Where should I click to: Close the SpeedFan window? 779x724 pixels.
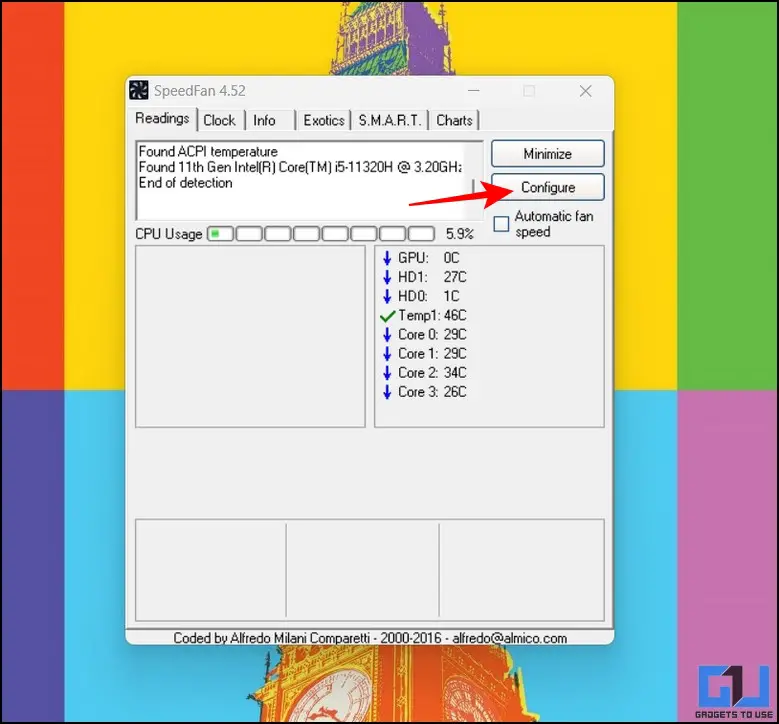click(x=586, y=91)
